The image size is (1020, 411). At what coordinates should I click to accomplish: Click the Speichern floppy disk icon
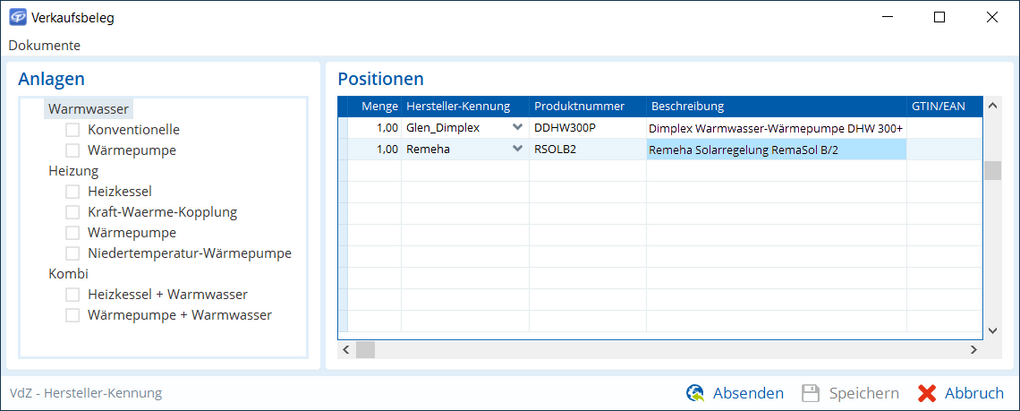811,393
